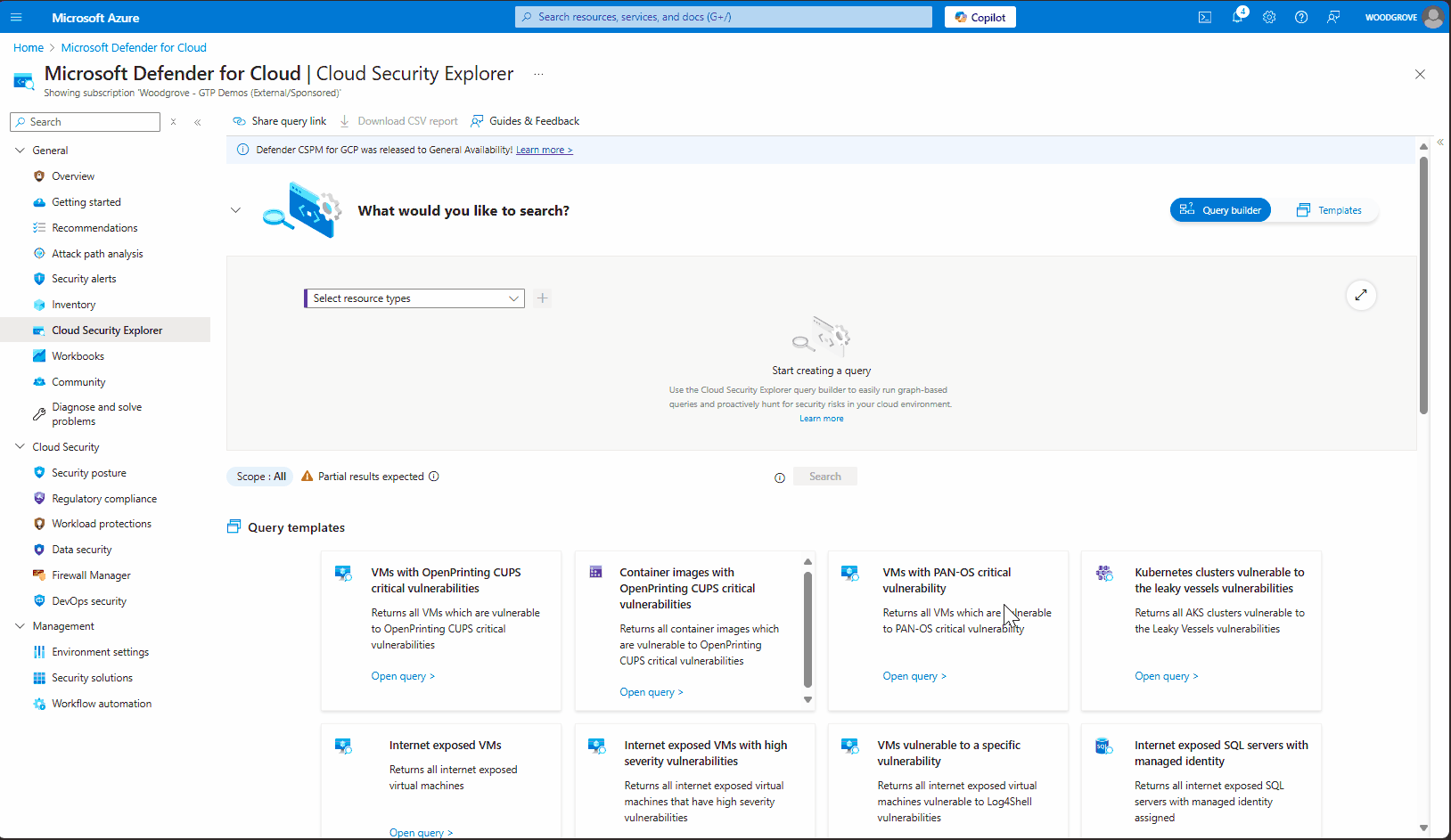Open Getting started

pyautogui.click(x=86, y=202)
